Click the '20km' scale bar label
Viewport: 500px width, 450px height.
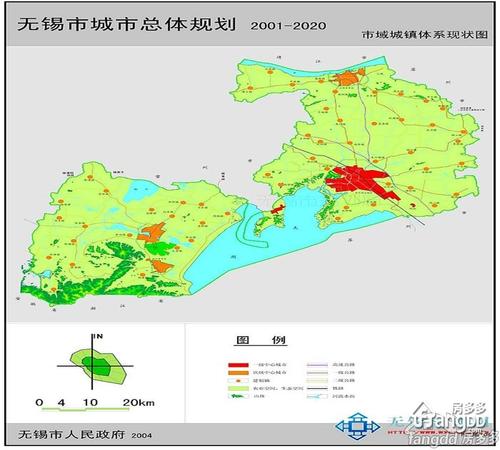139,403
